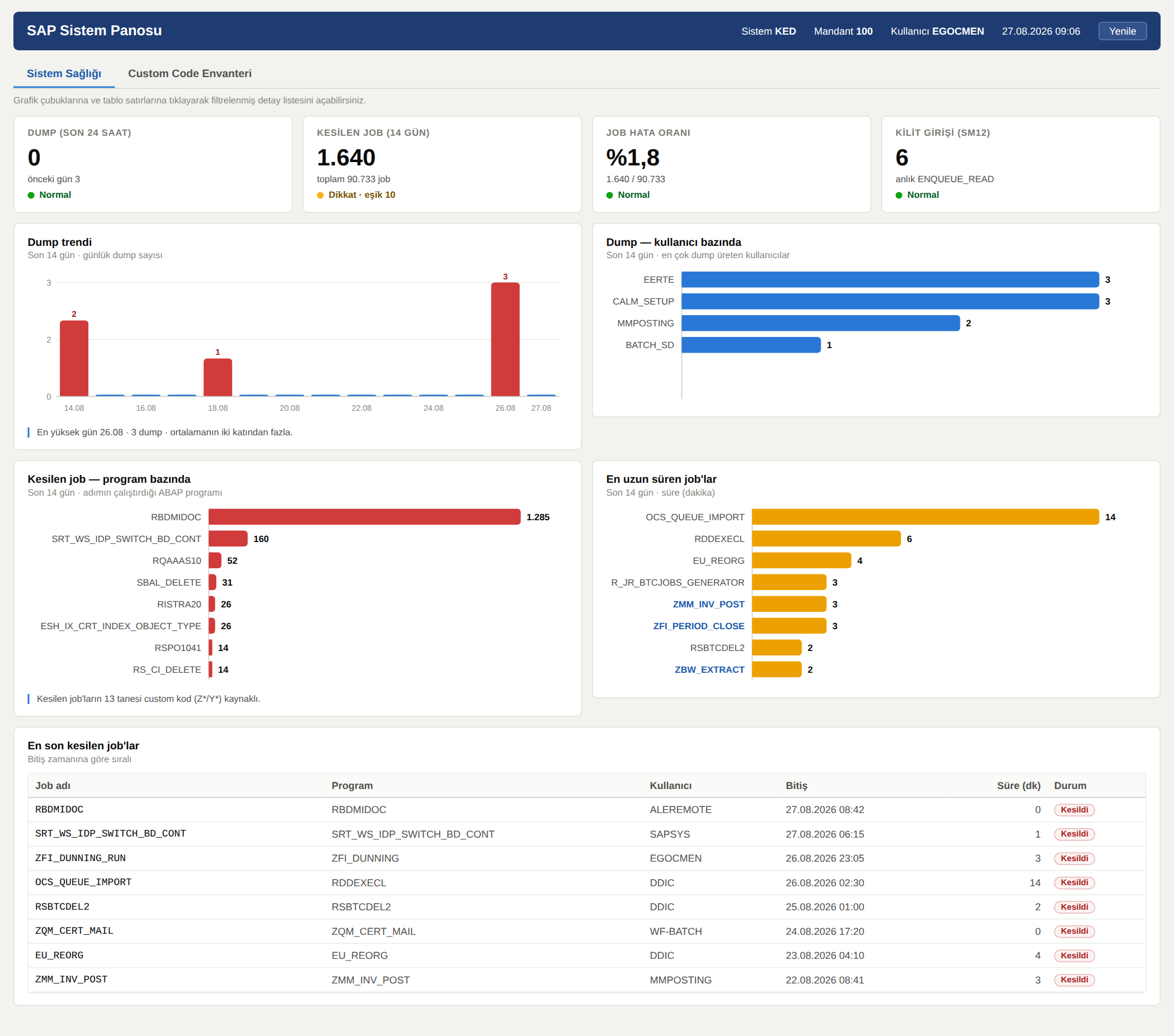Click the En son kesilen job'lar heading
Screen dimensions: 1174x1036
tap(83, 745)
